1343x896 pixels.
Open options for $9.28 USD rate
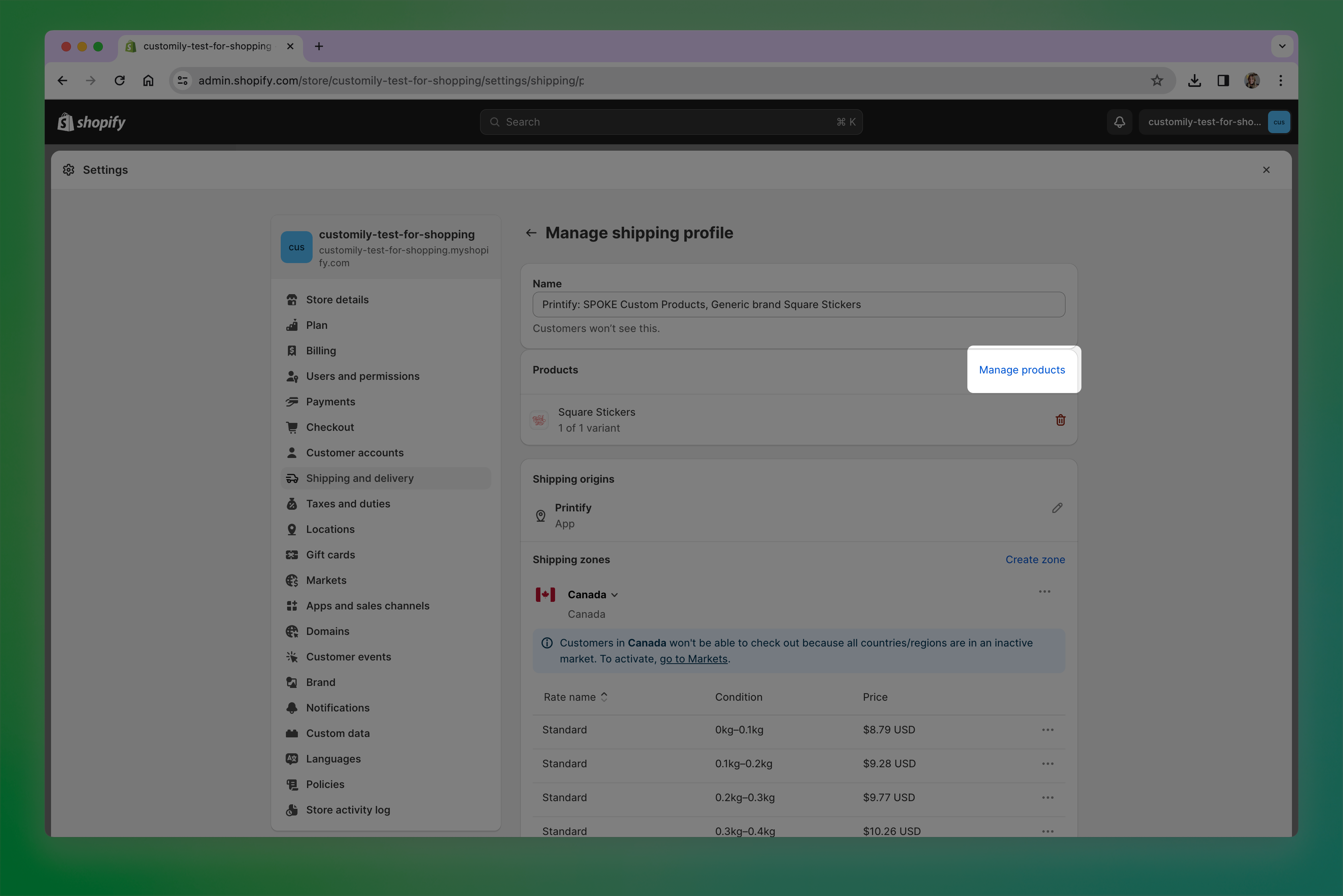pos(1048,763)
